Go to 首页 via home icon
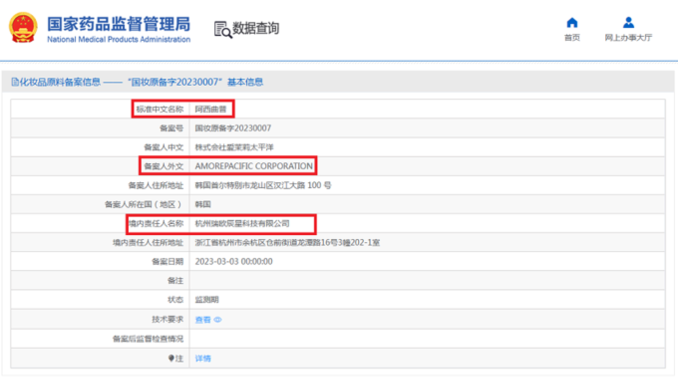678x382 pixels. click(x=572, y=22)
